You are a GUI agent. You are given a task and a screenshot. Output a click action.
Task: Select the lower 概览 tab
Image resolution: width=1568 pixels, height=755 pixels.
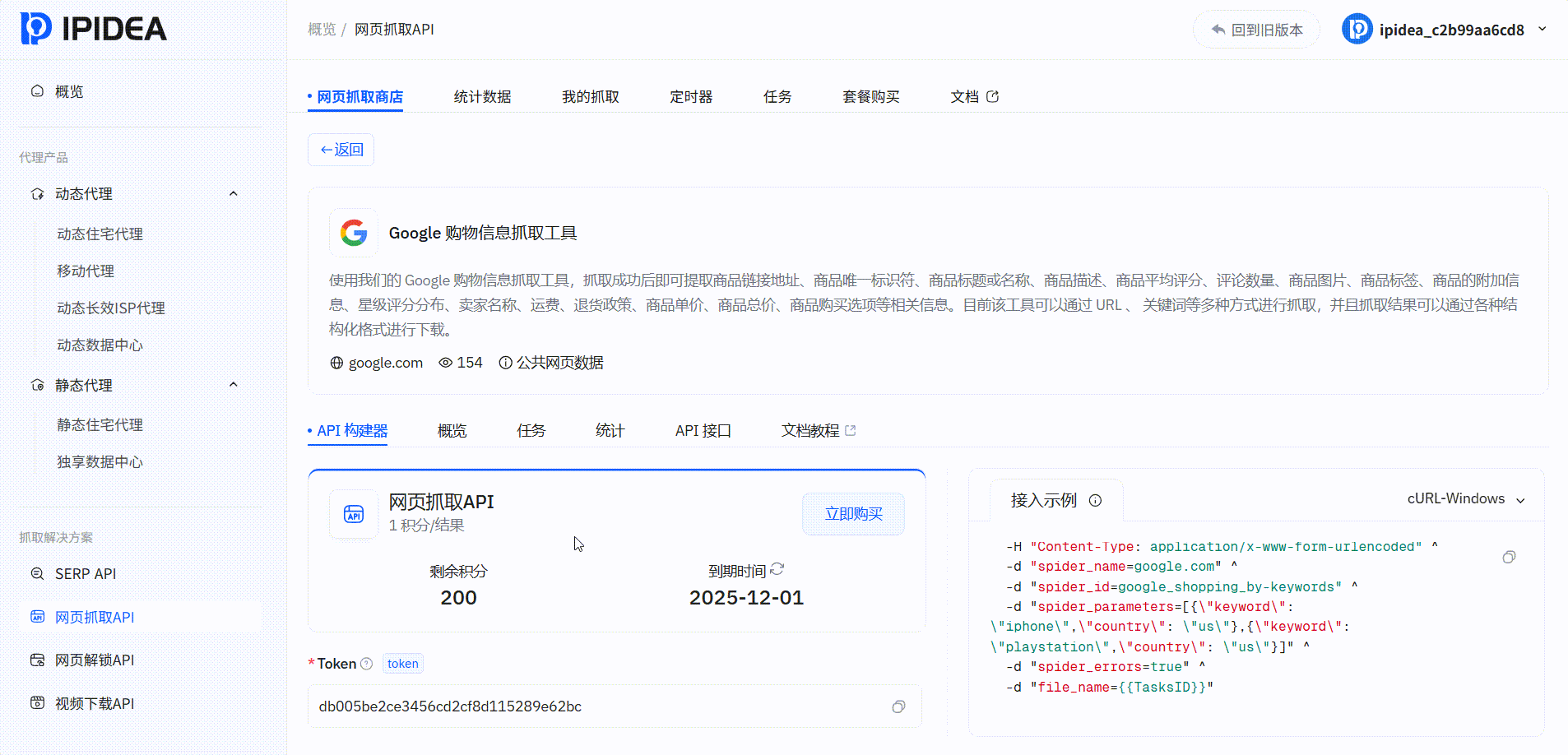[x=452, y=431]
